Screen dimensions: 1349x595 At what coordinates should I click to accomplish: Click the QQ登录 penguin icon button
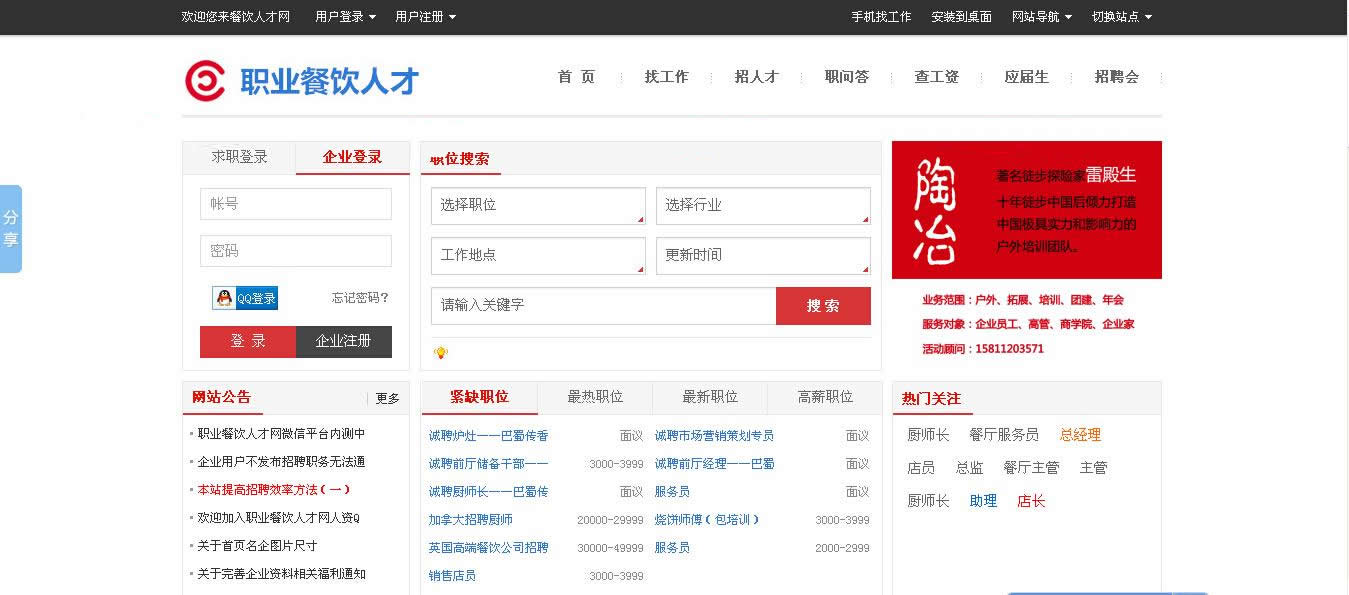(x=245, y=298)
